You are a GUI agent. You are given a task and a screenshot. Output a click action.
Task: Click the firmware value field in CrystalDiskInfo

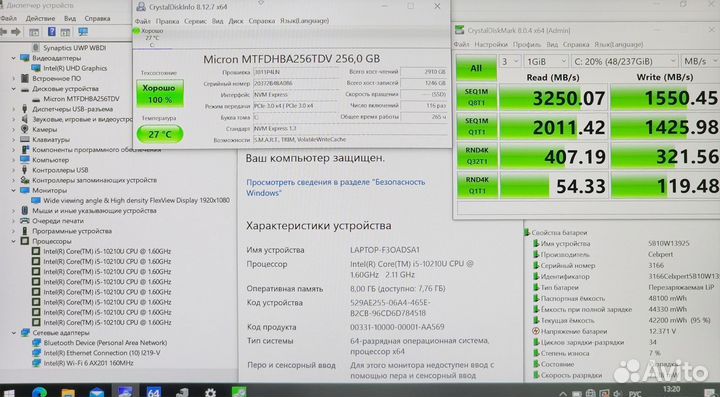[x=297, y=72]
